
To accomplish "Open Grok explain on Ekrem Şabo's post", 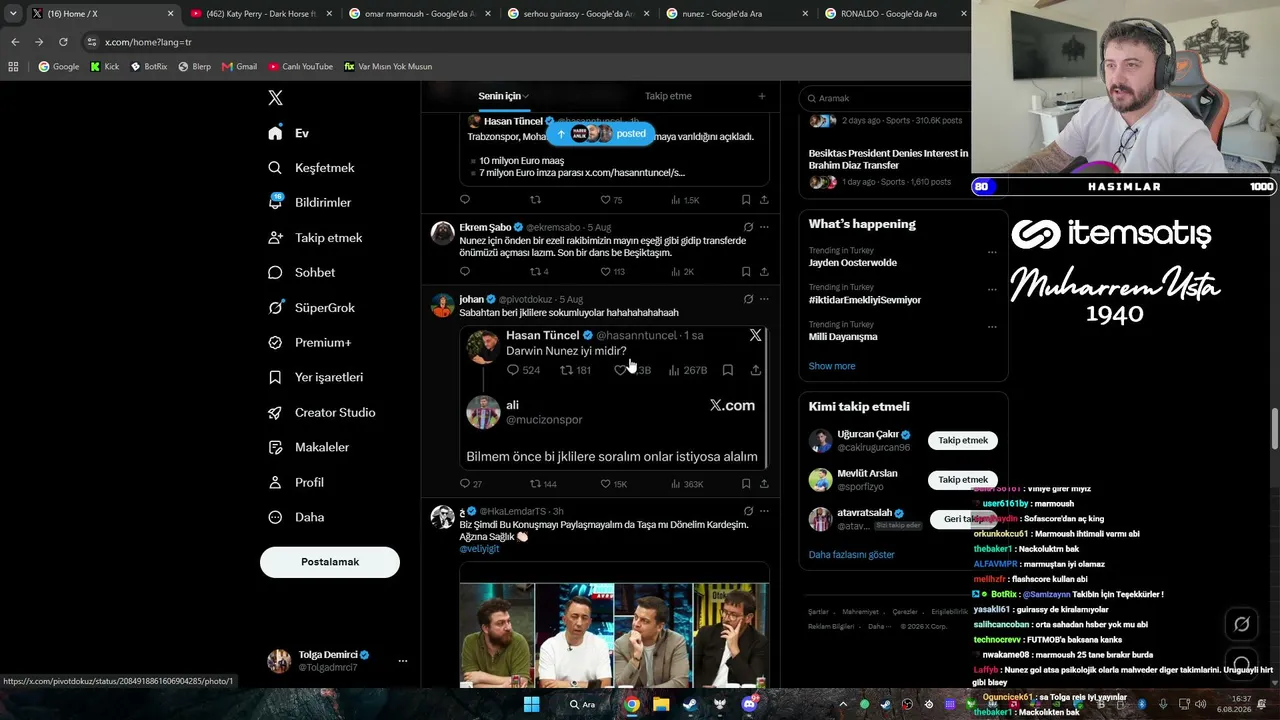I will click(x=748, y=227).
